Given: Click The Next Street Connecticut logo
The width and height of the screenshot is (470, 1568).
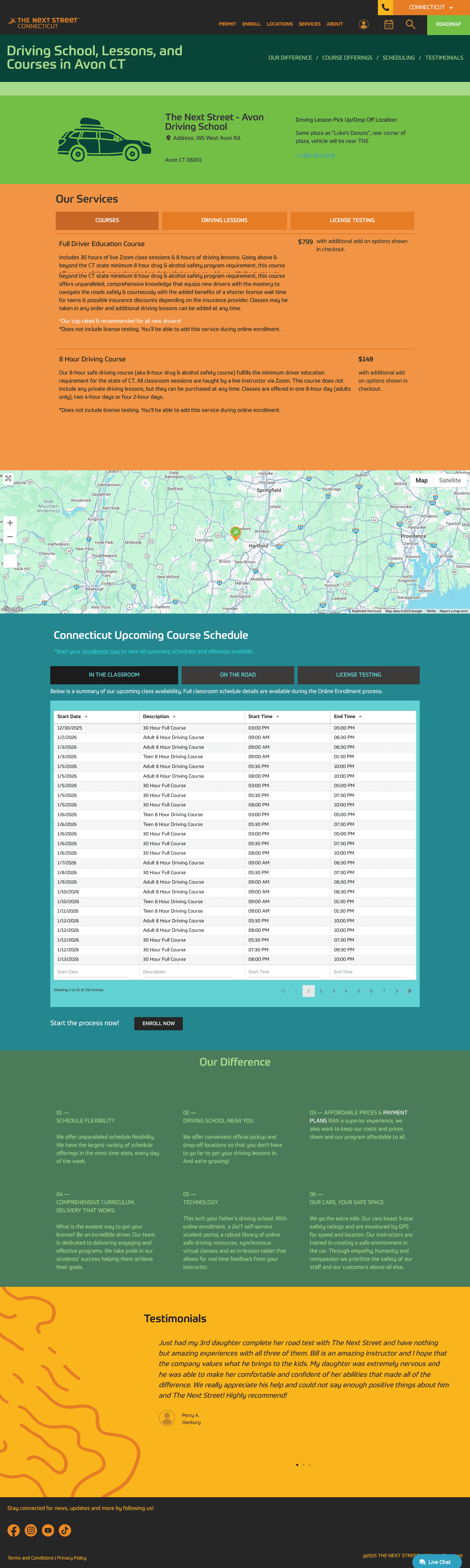Looking at the screenshot, I should [43, 23].
